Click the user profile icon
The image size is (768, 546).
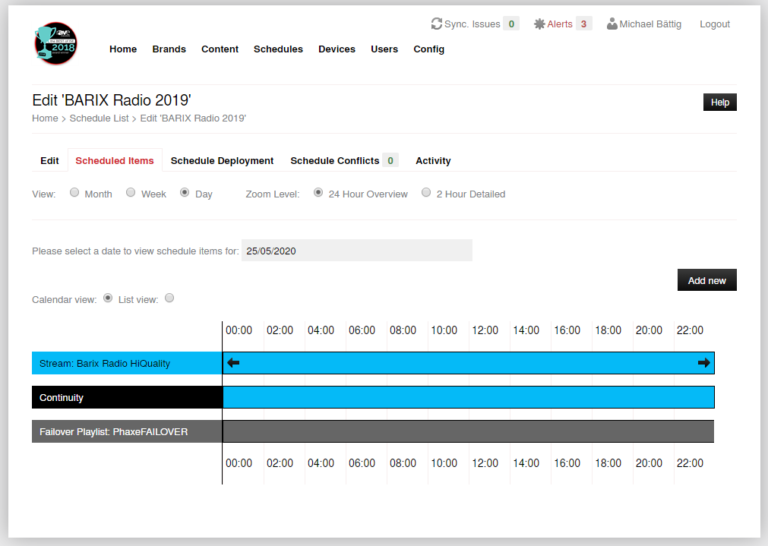(x=612, y=24)
